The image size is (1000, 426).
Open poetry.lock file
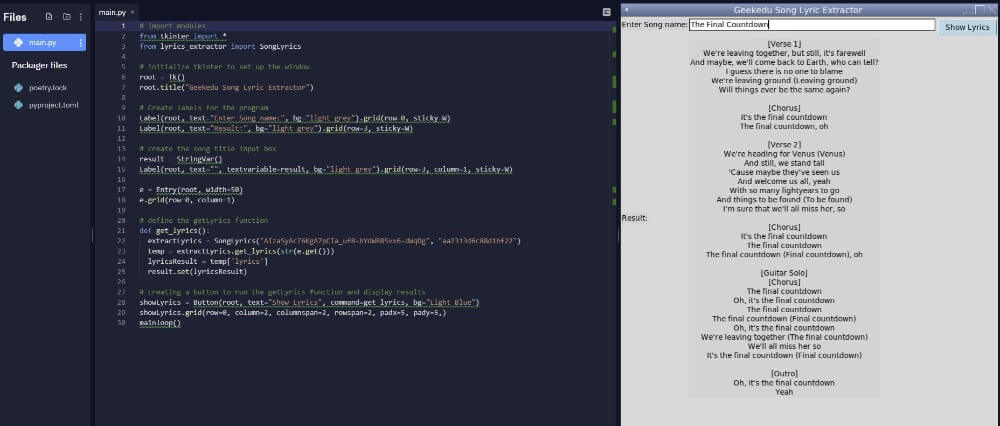[48, 88]
